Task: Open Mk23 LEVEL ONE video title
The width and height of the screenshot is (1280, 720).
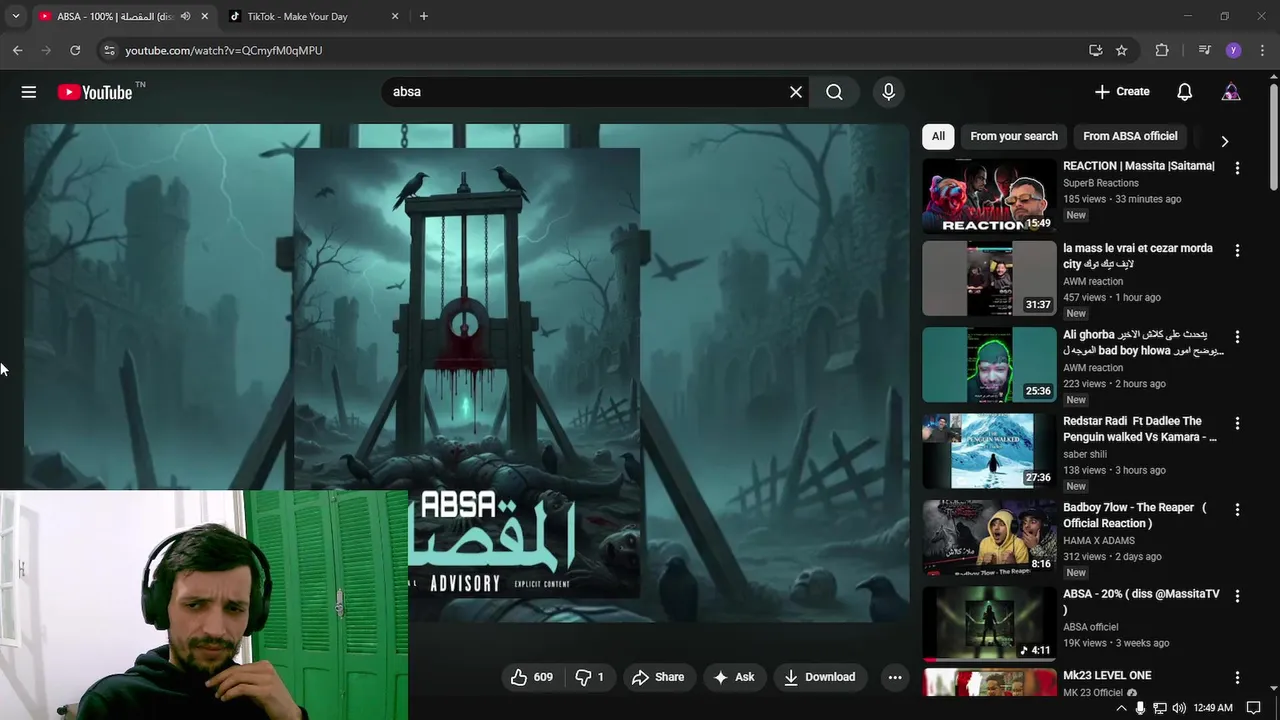Action: point(1107,676)
